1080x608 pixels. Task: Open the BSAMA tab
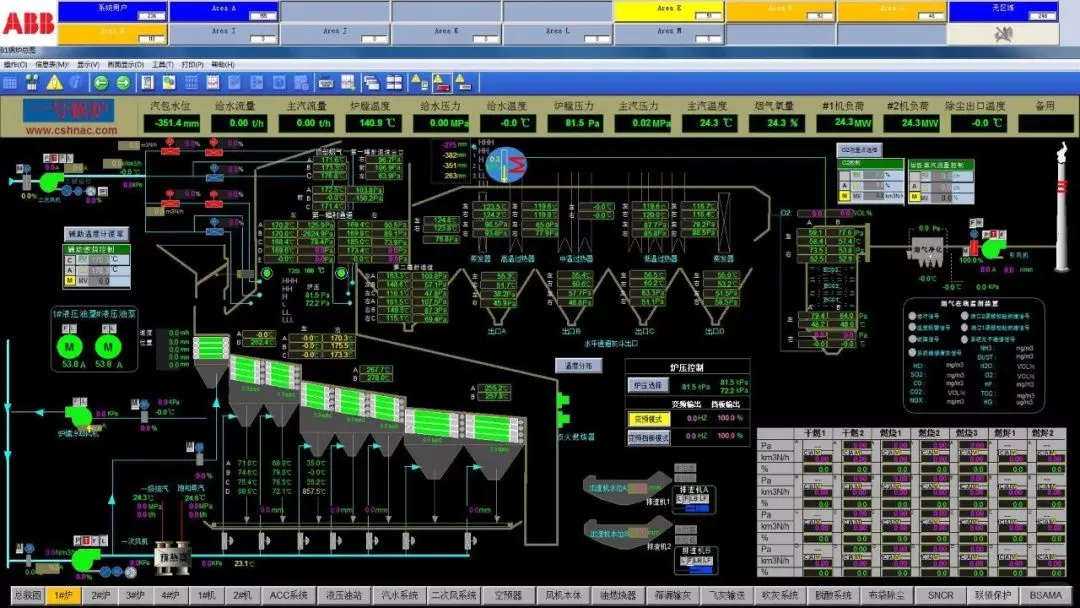tap(1046, 595)
